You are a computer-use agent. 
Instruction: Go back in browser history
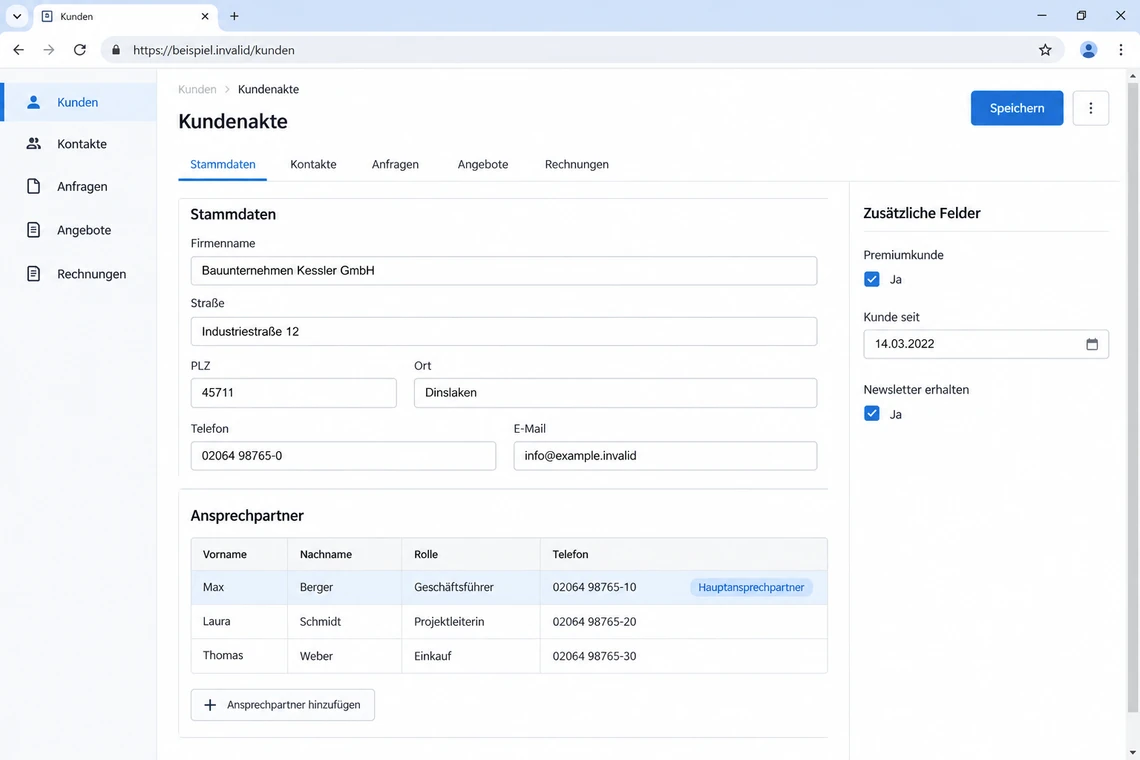[x=19, y=50]
